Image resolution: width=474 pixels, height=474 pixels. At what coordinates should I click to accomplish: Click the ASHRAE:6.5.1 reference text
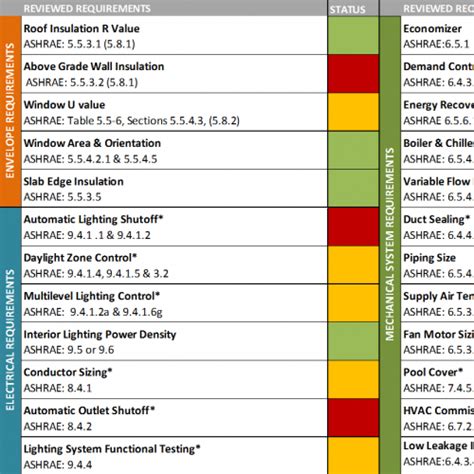[x=436, y=44]
